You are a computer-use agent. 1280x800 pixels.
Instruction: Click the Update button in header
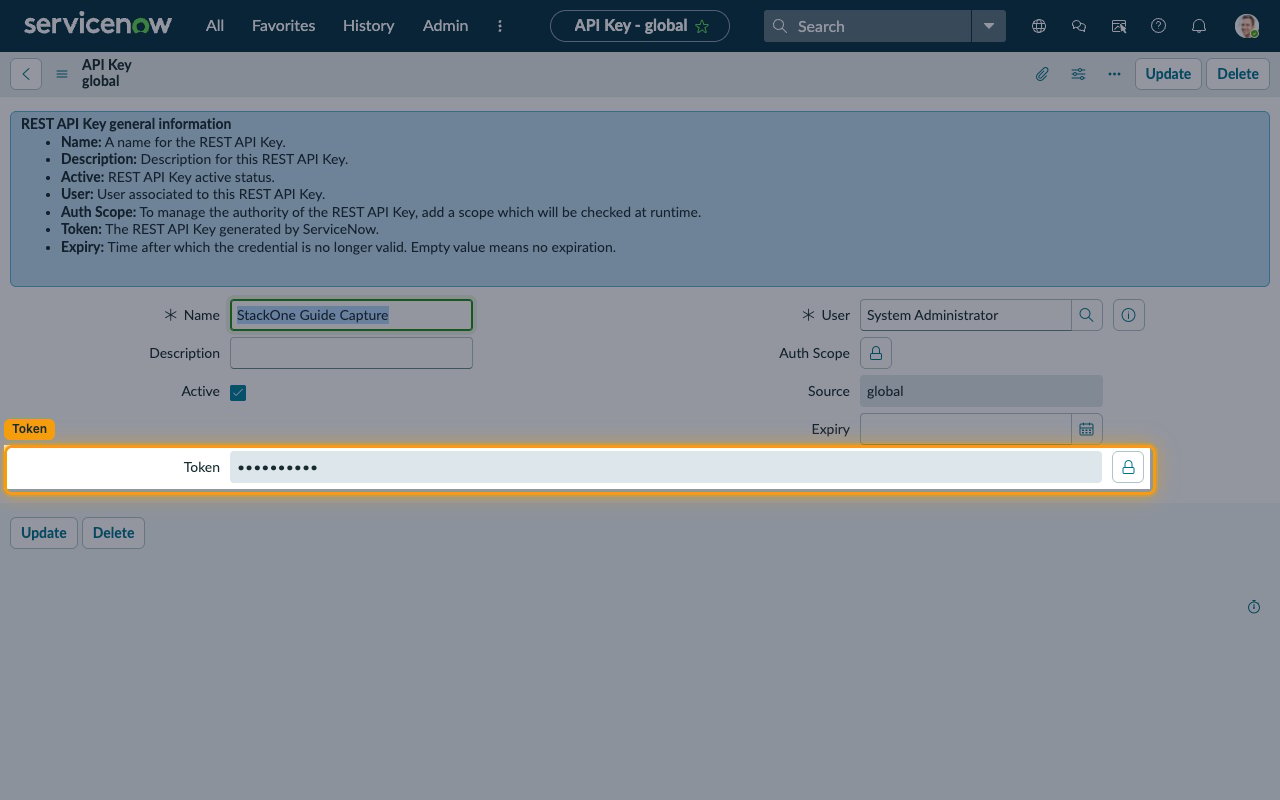click(1168, 73)
